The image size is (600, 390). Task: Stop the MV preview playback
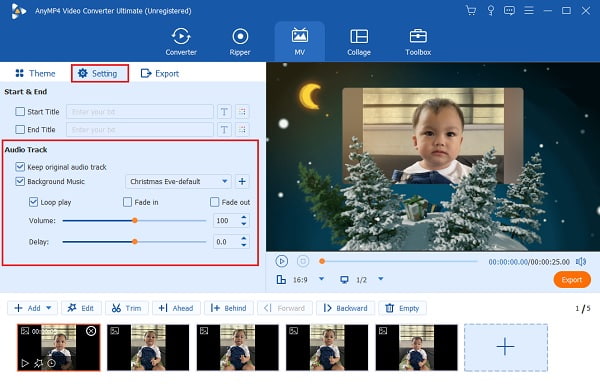pos(303,261)
